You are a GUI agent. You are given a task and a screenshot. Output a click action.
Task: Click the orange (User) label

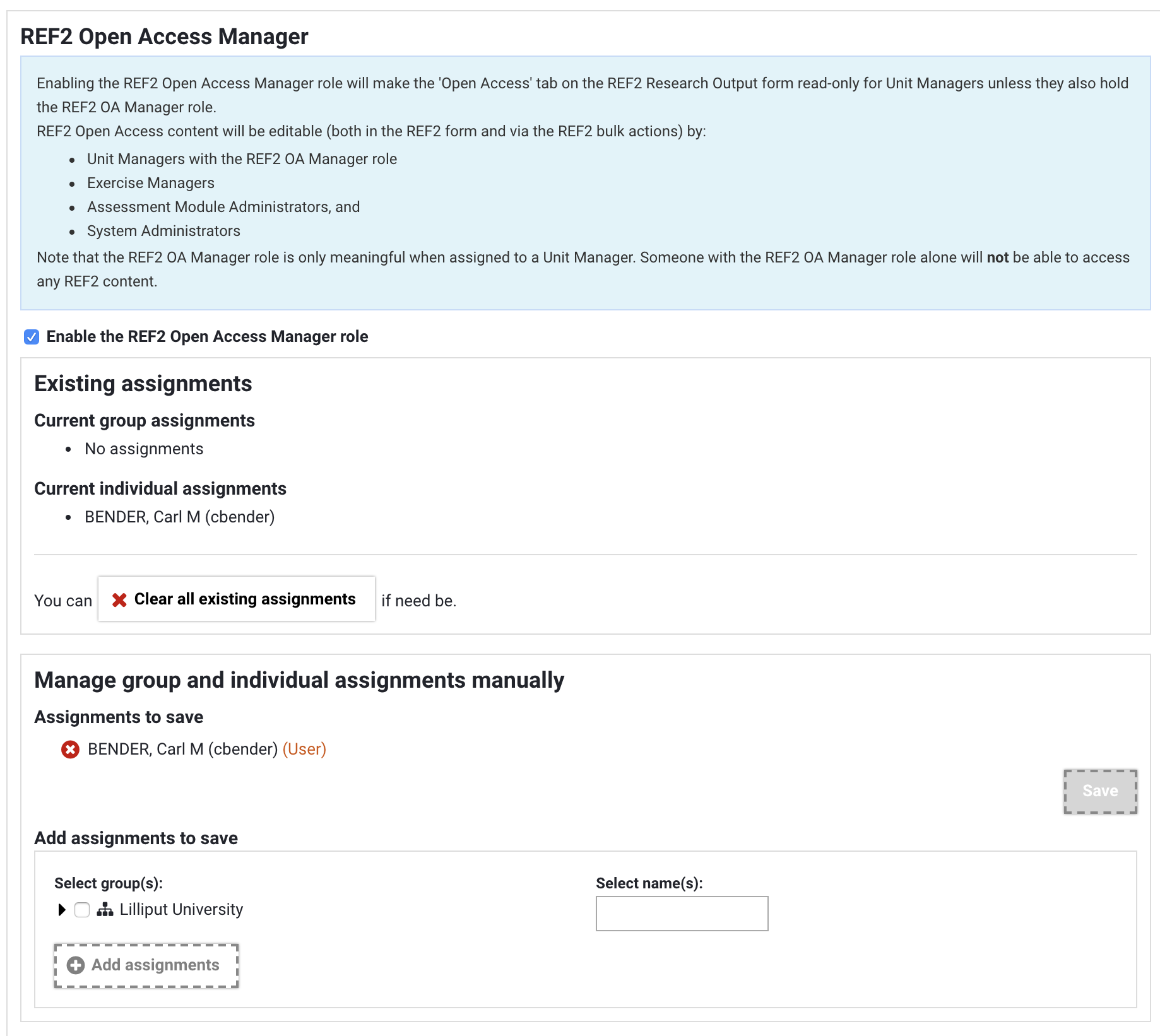[304, 750]
